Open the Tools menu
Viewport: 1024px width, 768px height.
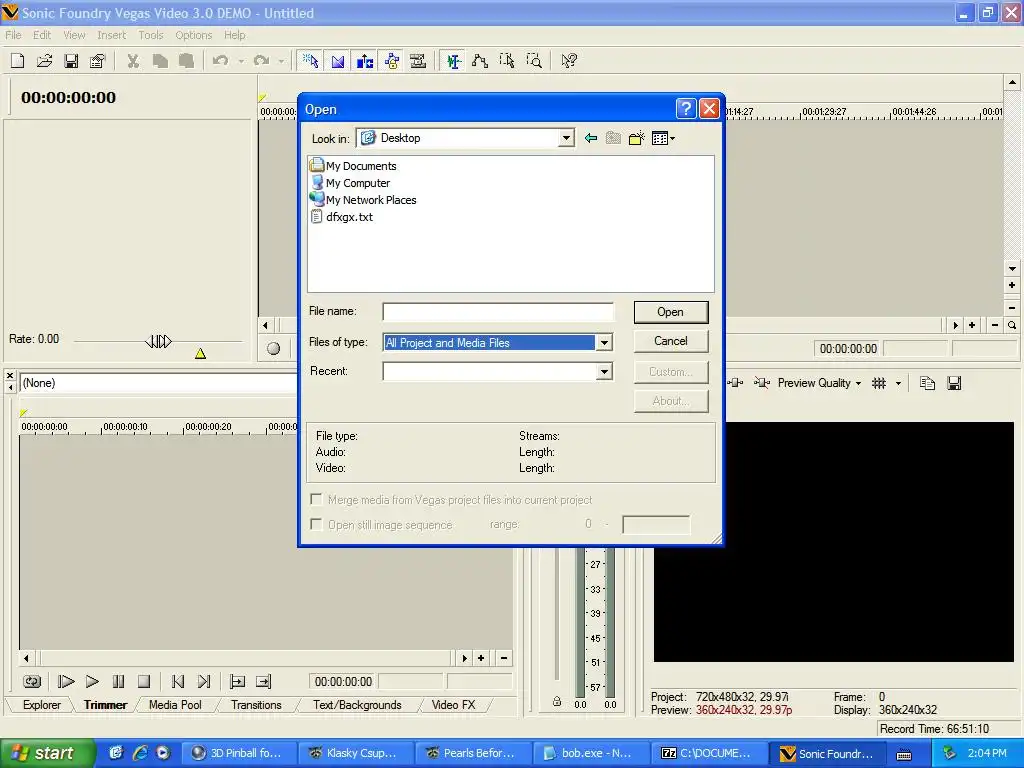(x=150, y=35)
